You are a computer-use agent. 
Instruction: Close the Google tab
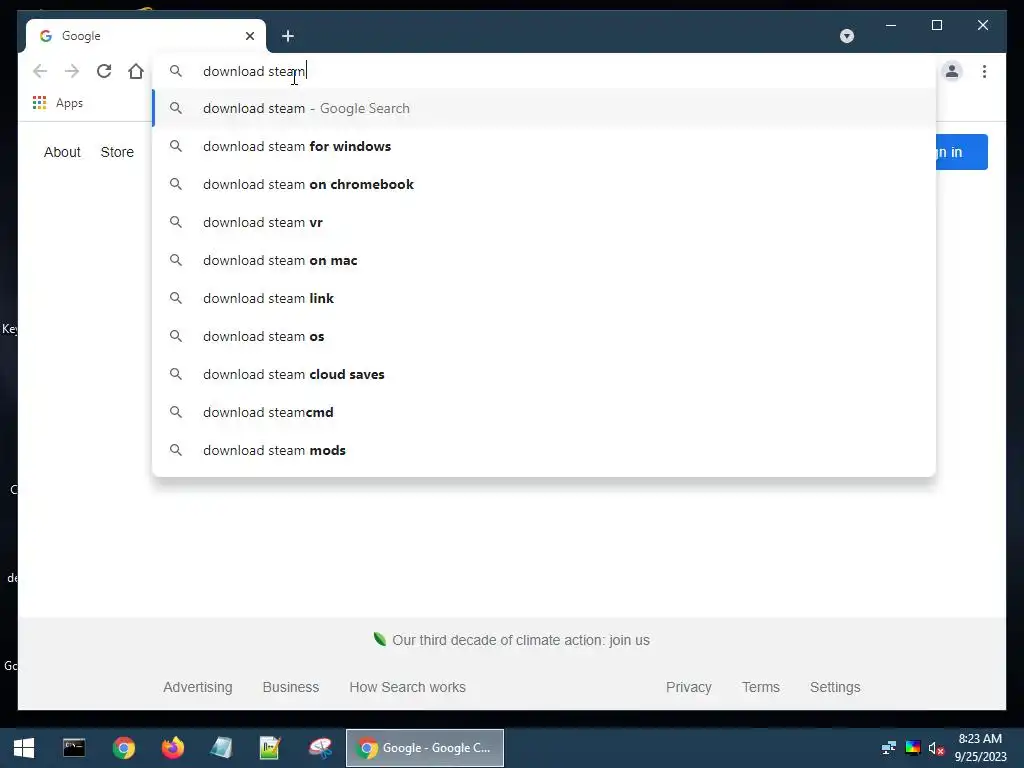click(249, 36)
